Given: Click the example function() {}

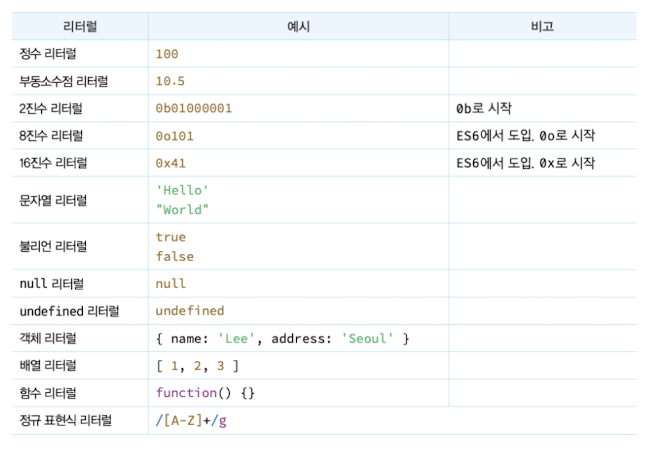Looking at the screenshot, I should [x=205, y=393].
